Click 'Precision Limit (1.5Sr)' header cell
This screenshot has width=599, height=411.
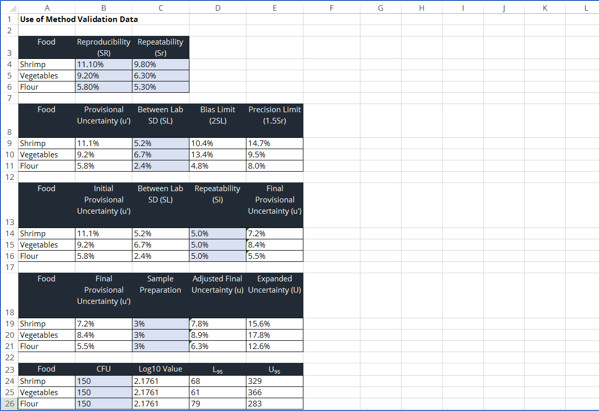click(275, 121)
